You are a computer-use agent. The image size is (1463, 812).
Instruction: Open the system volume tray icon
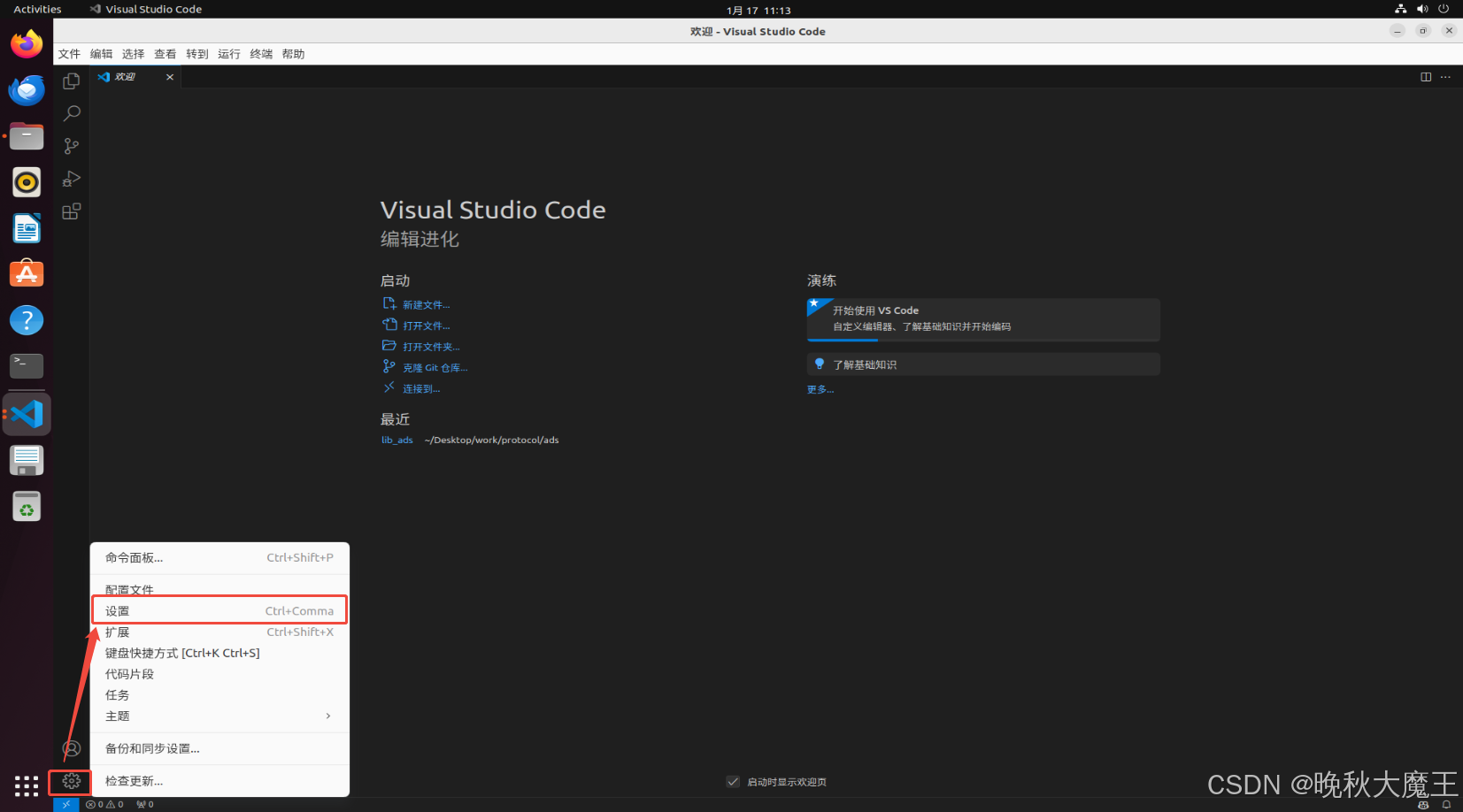[x=1422, y=9]
